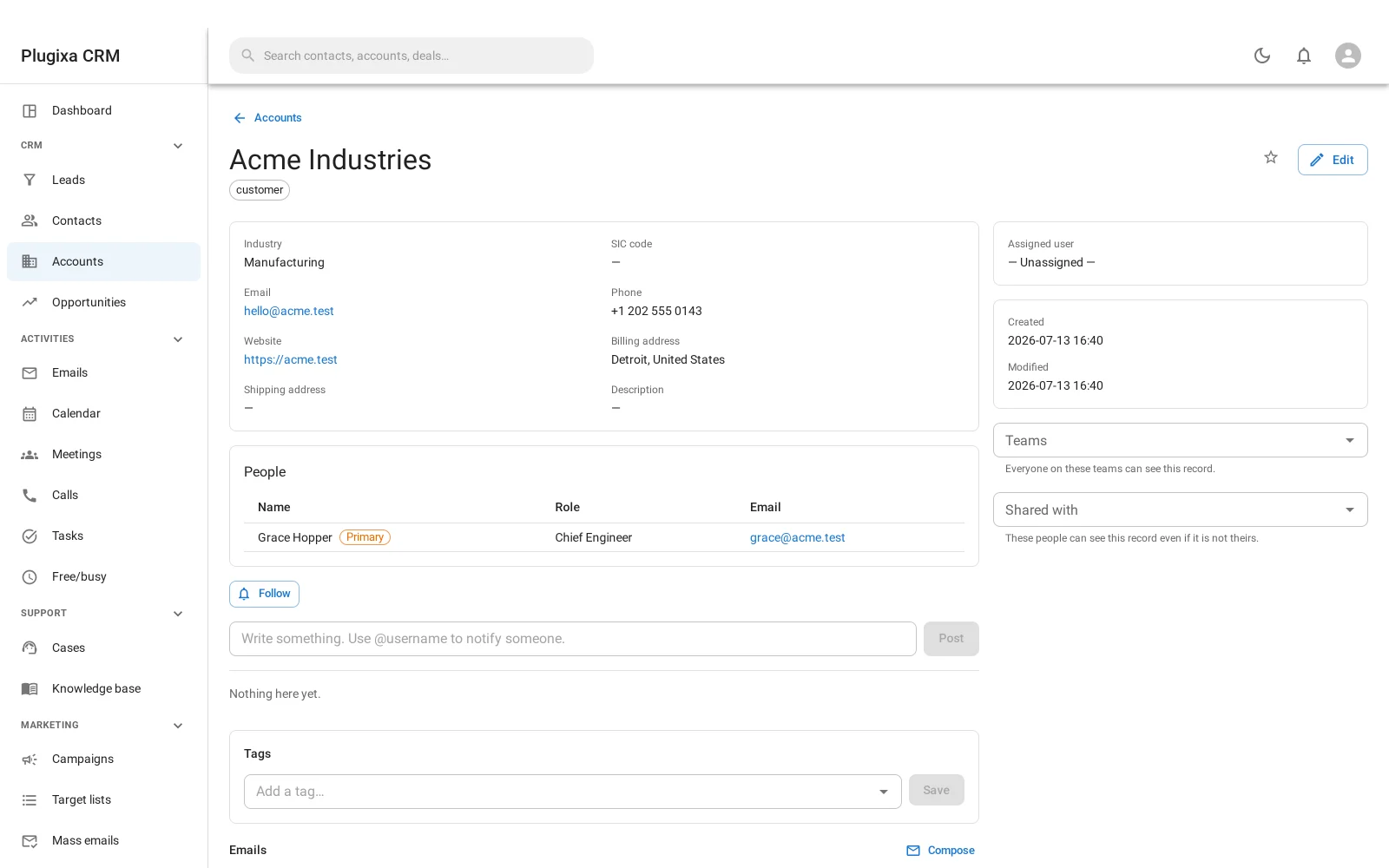The width and height of the screenshot is (1389, 868).
Task: Open user profile avatar menu
Action: [x=1348, y=56]
